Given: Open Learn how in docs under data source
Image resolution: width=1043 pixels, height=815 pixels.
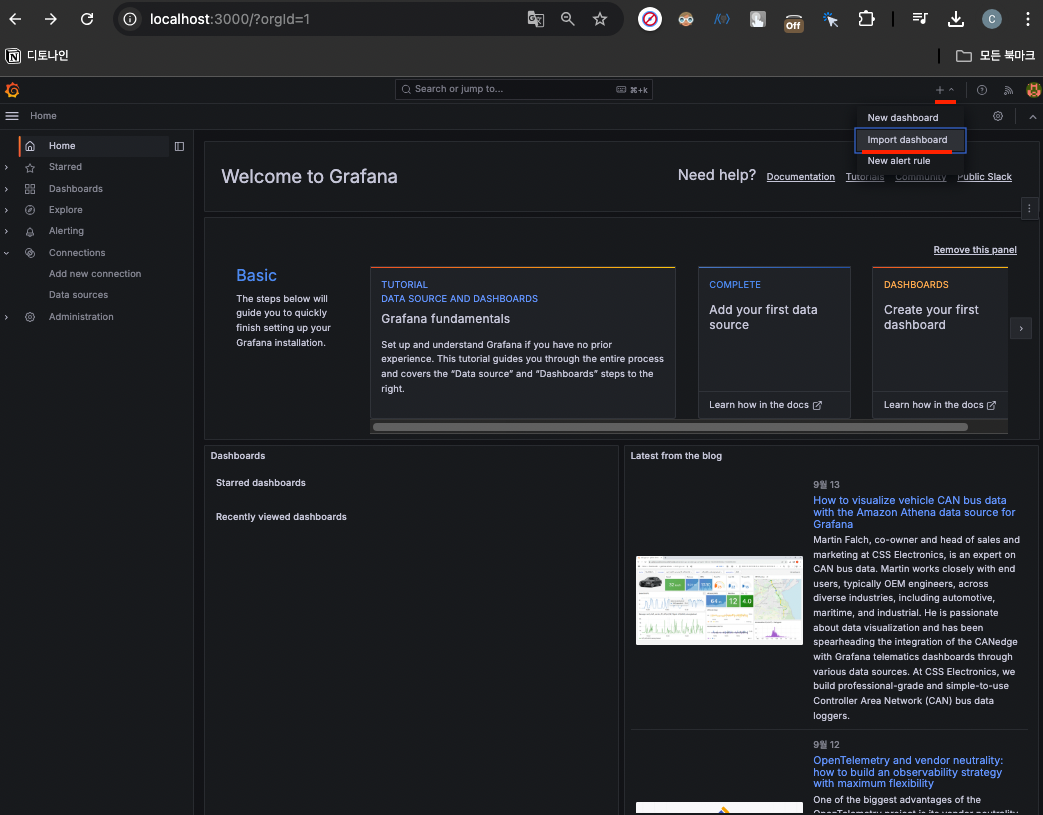Looking at the screenshot, I should point(766,405).
